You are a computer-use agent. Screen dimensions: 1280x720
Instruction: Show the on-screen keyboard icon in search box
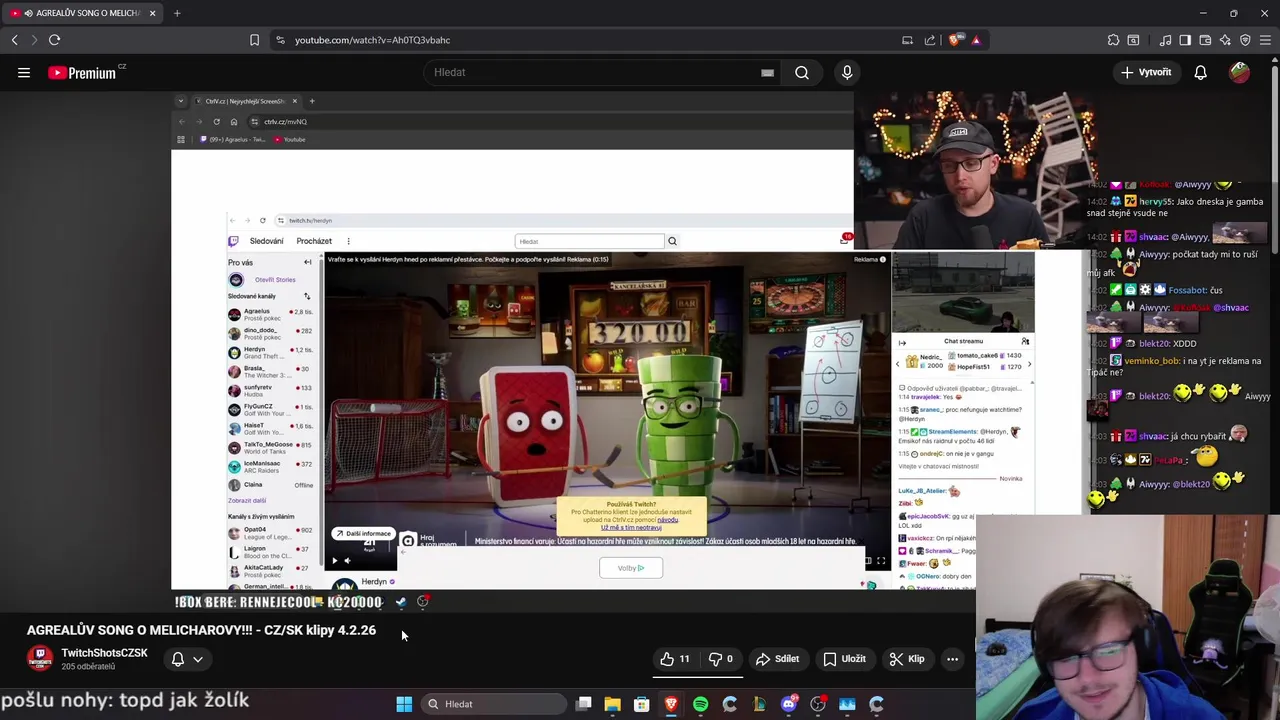767,72
